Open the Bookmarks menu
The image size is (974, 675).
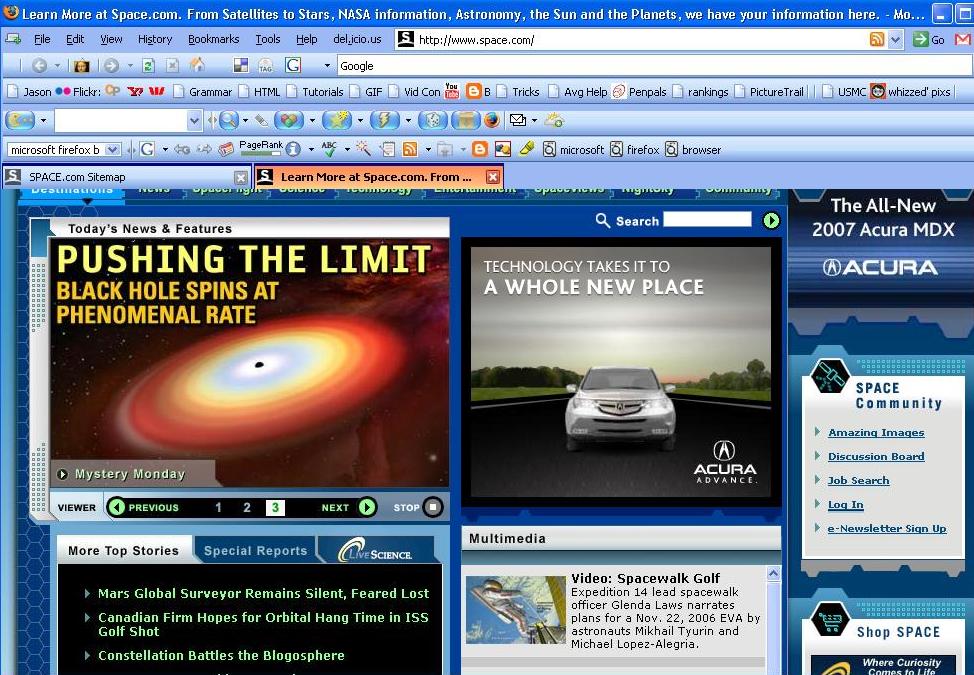[x=213, y=39]
